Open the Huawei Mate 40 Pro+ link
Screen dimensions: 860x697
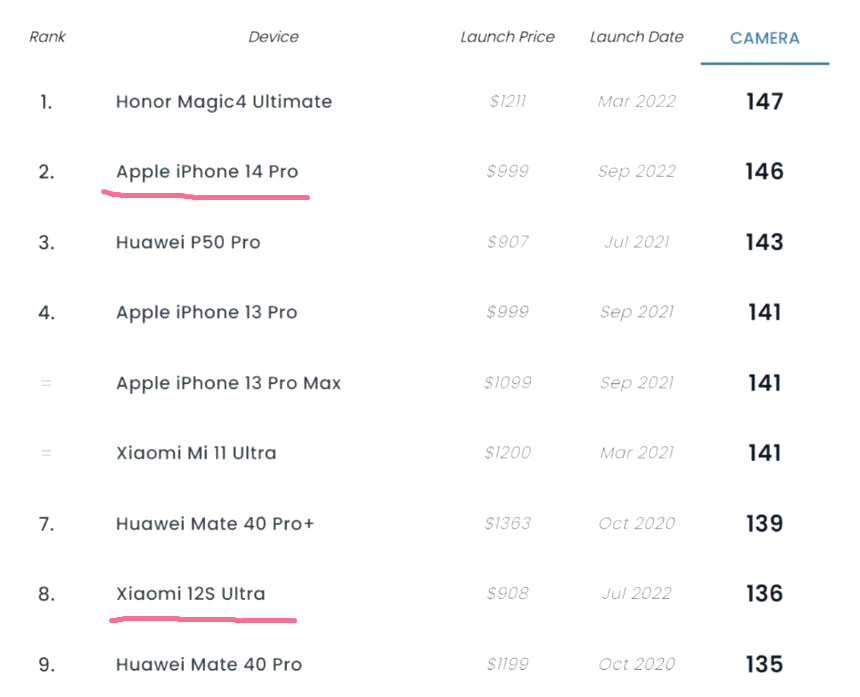(215, 524)
